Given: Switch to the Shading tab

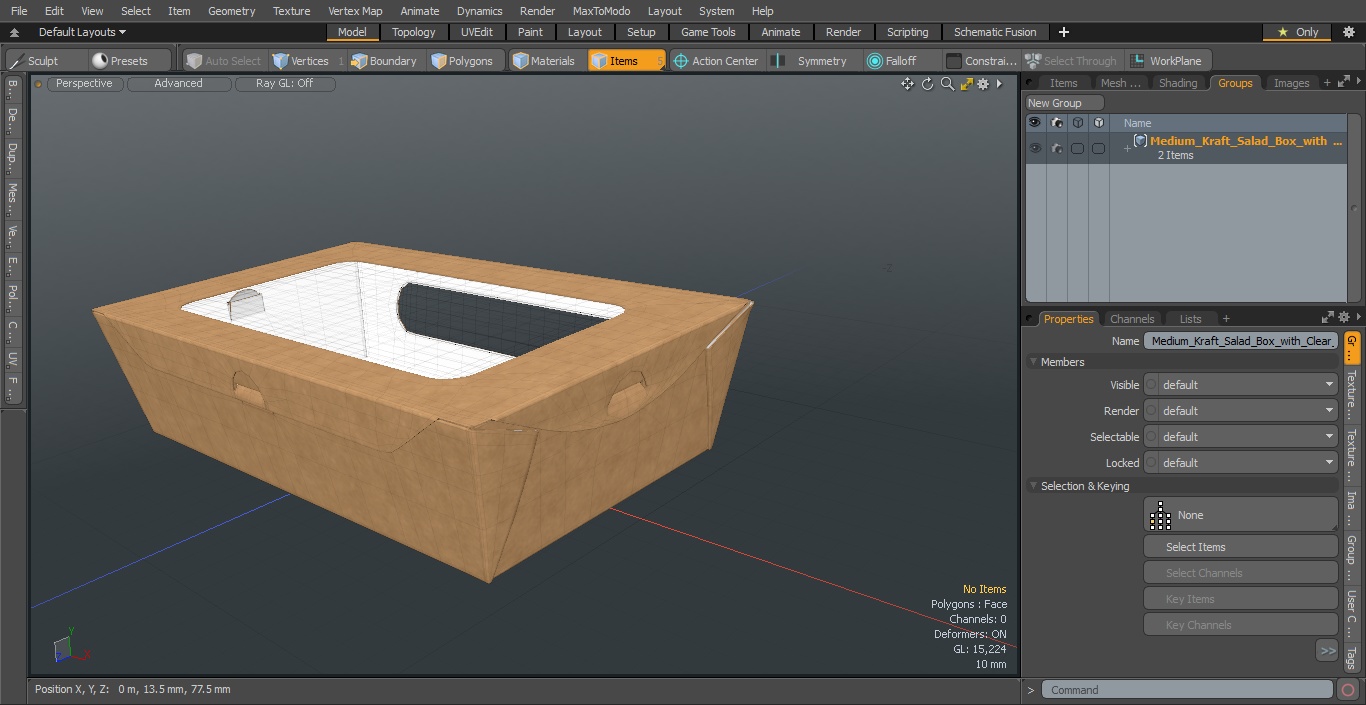Looking at the screenshot, I should pyautogui.click(x=1177, y=83).
